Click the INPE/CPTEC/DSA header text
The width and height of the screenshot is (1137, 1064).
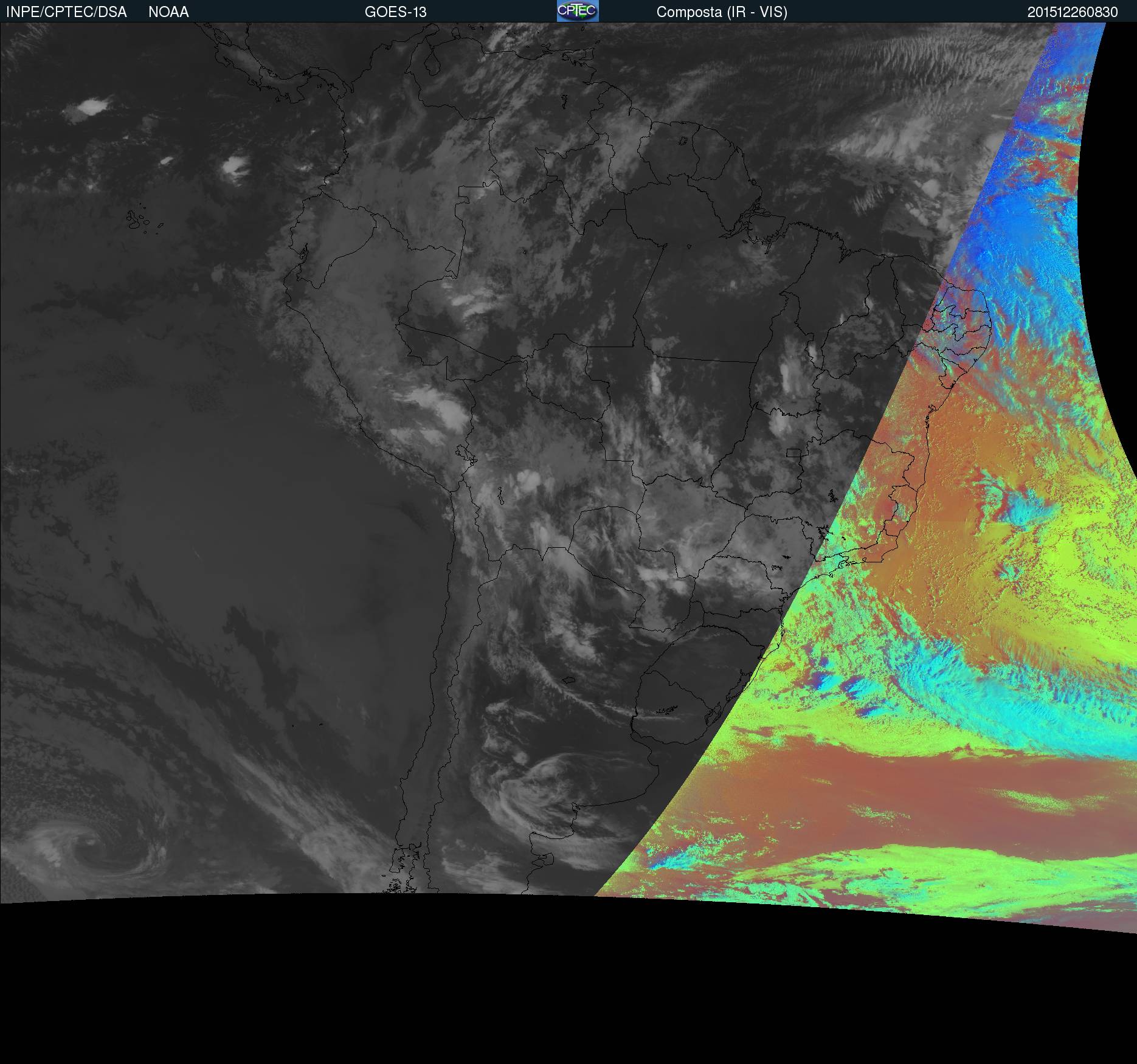tap(66, 12)
